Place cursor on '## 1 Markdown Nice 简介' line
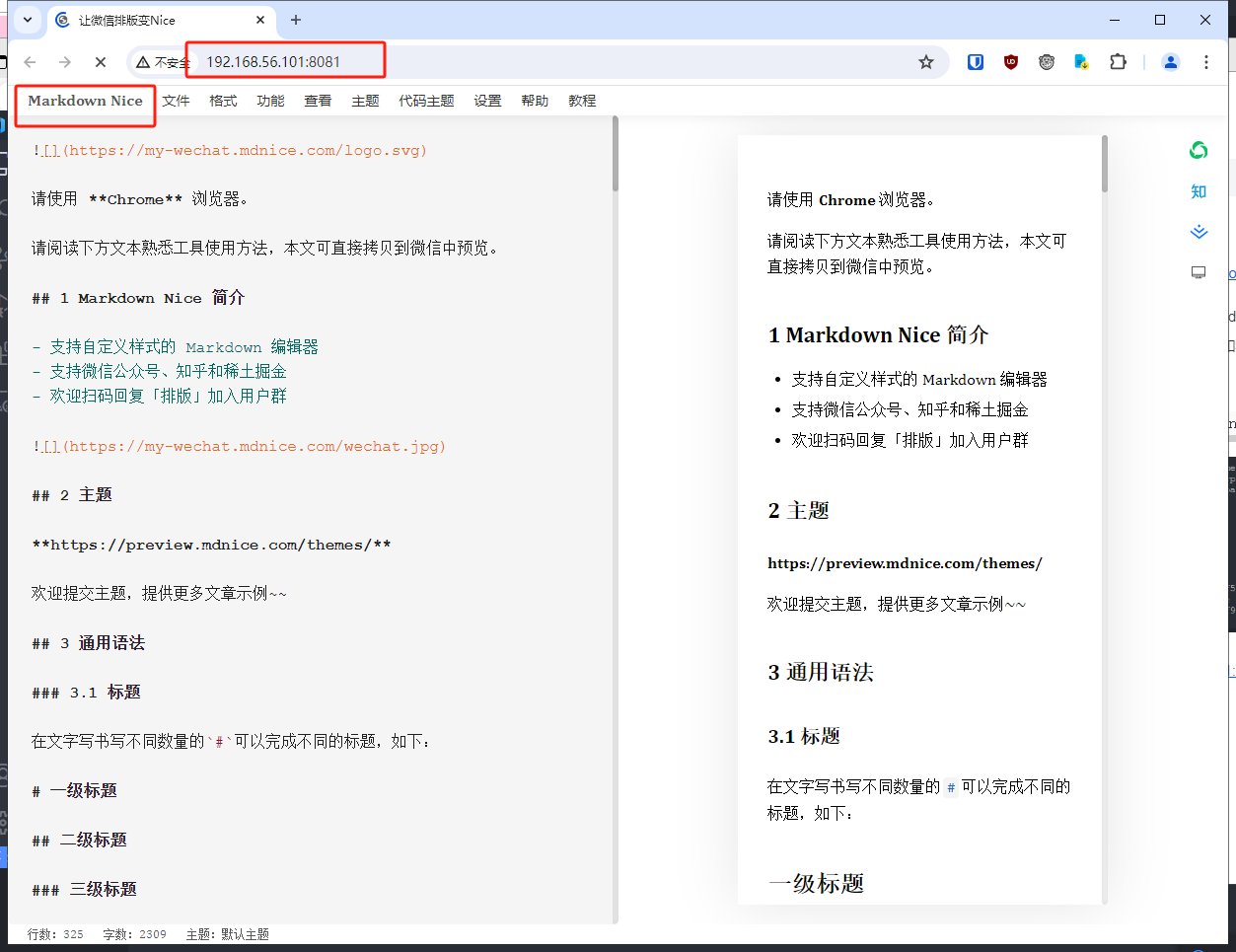The image size is (1236, 952). click(x=138, y=298)
